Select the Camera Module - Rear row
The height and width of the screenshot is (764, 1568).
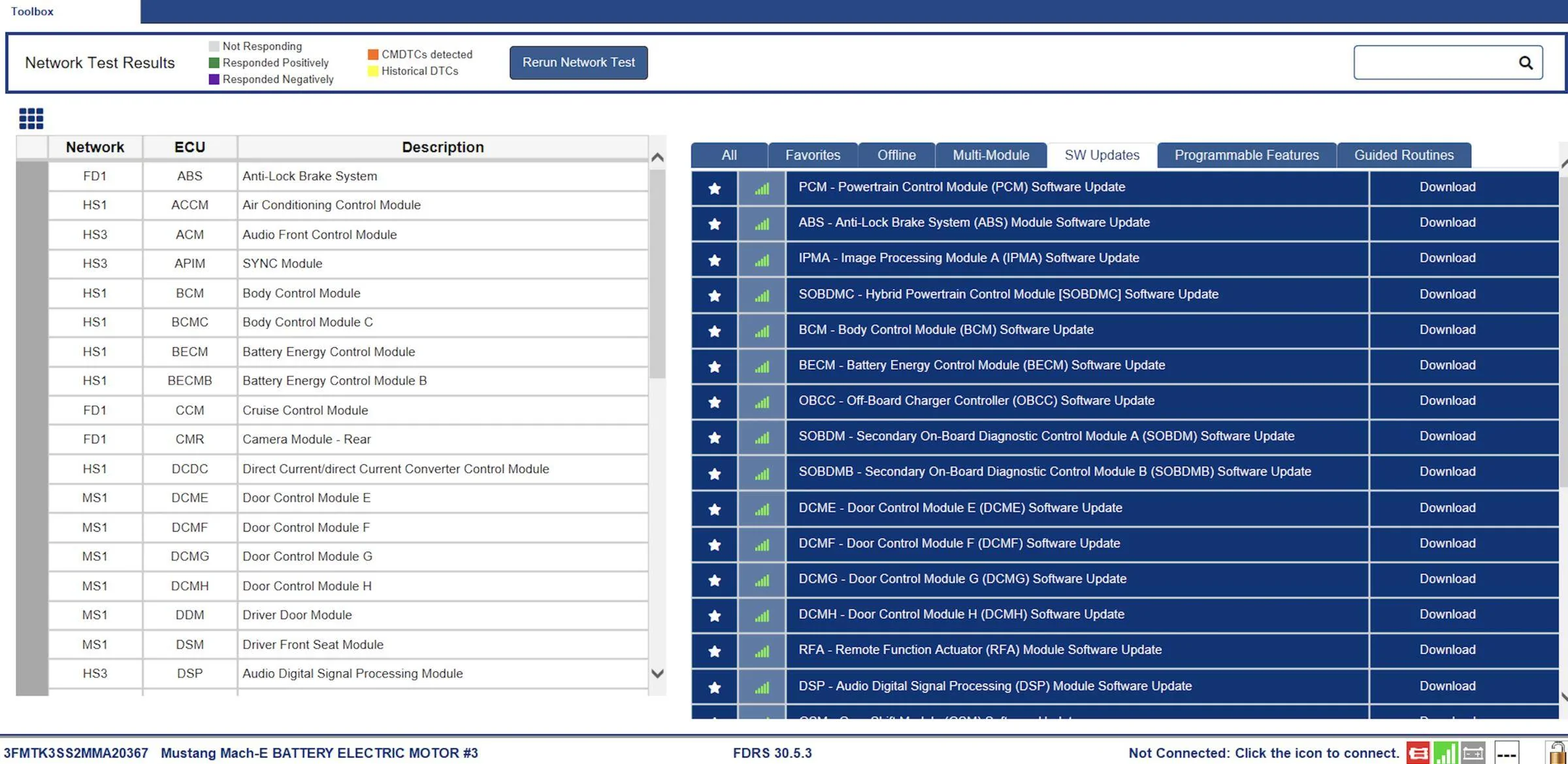click(348, 440)
